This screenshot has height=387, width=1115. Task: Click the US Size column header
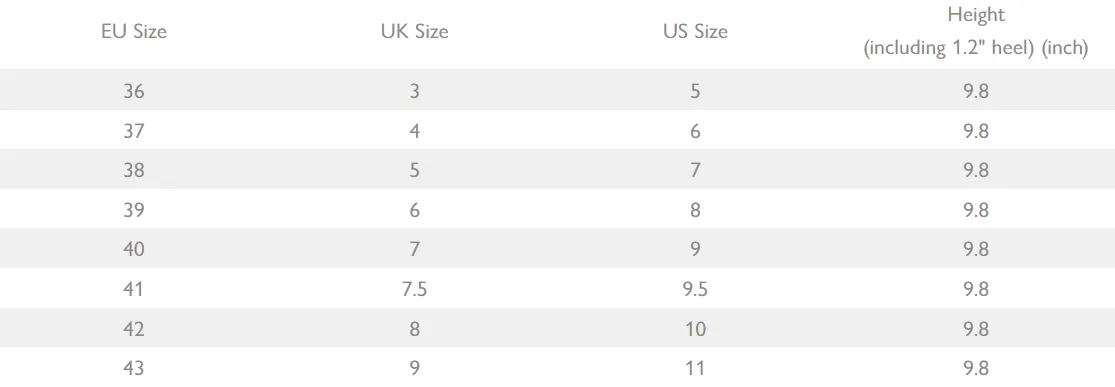click(695, 32)
